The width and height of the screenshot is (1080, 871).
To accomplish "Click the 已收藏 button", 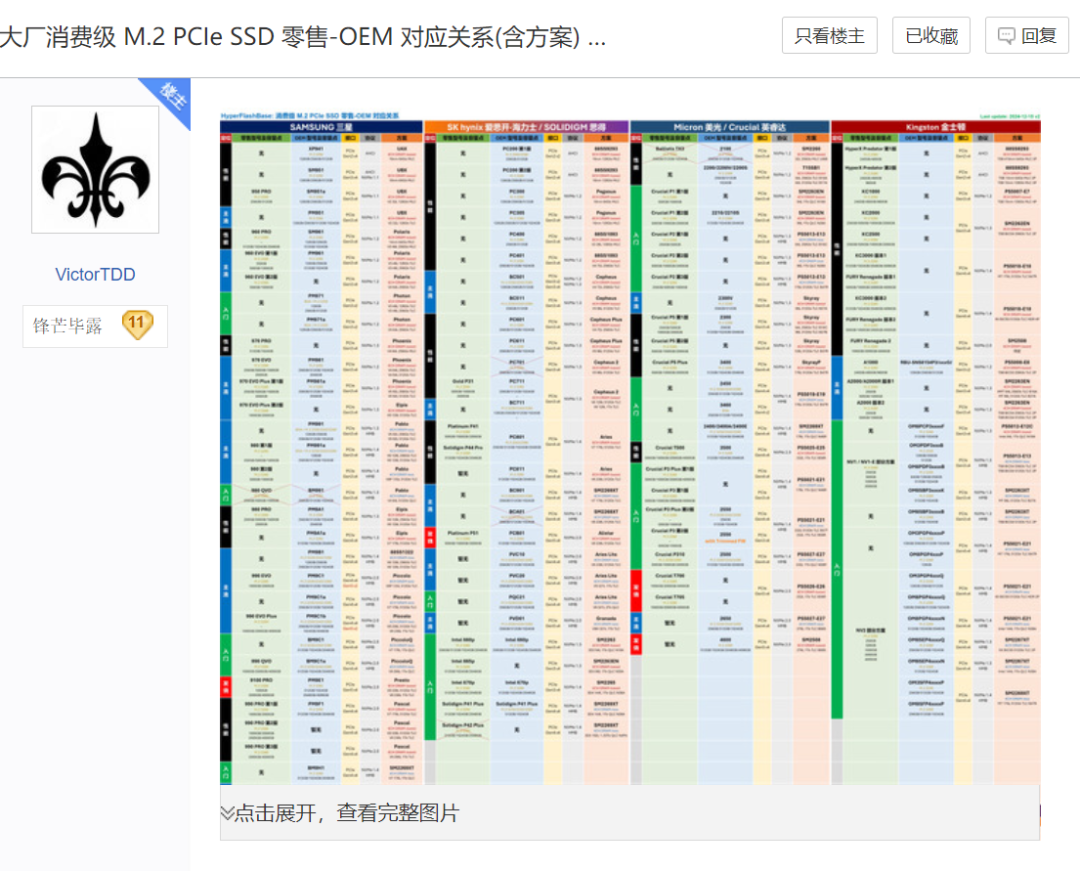I will tap(931, 36).
